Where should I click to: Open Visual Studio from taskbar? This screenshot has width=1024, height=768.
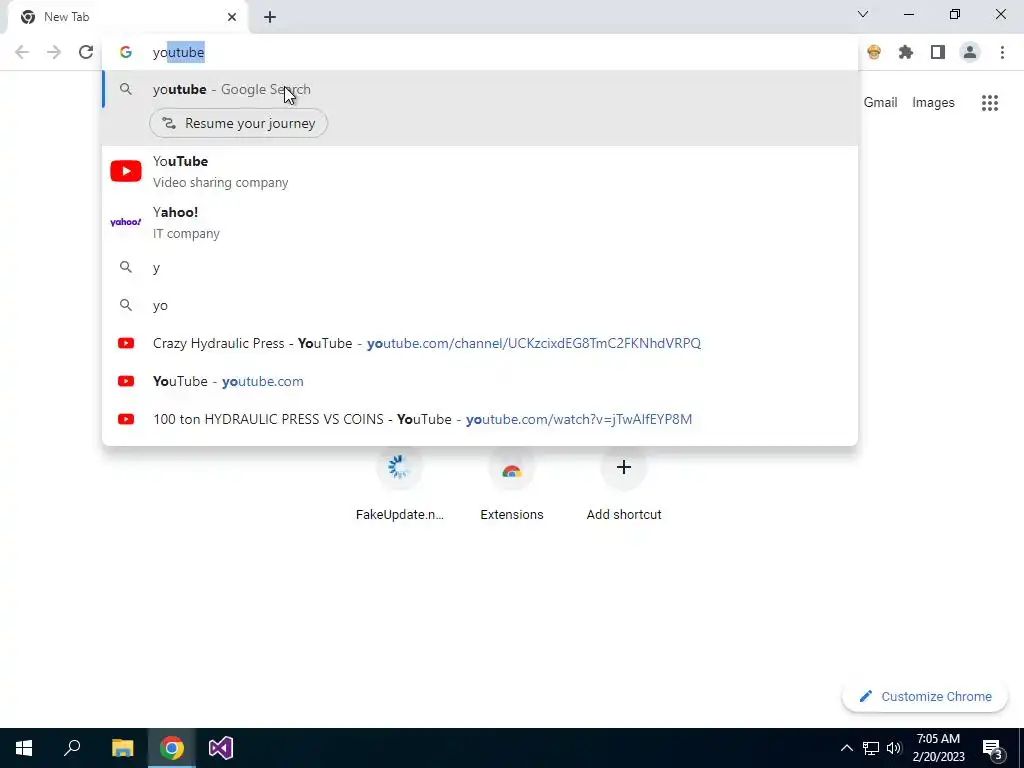pyautogui.click(x=221, y=748)
